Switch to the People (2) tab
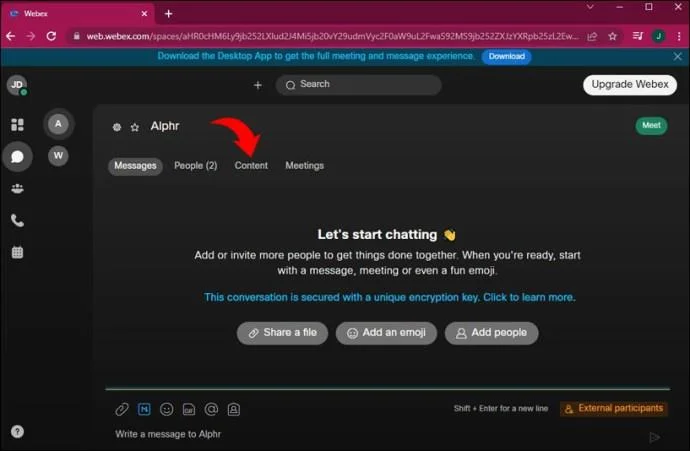690x451 pixels. tap(195, 166)
